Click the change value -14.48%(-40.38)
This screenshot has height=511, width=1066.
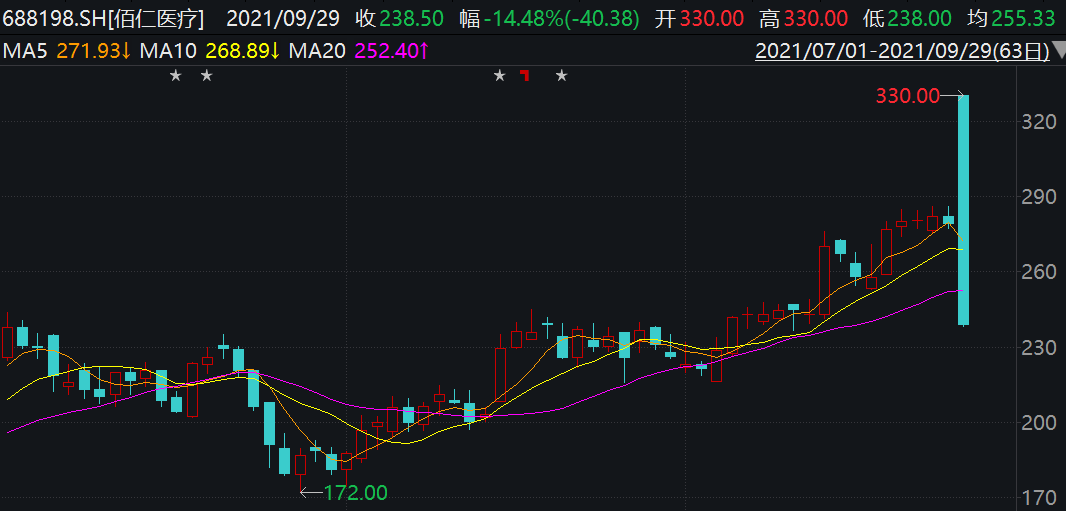(x=562, y=19)
